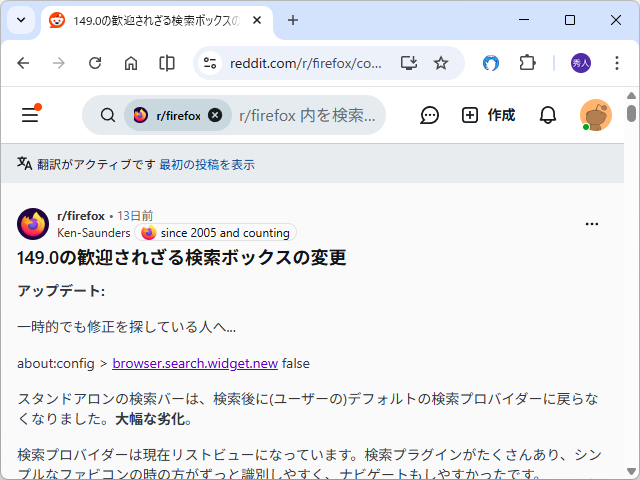Screen dimensions: 640x480
Task: Open Reddit chat messages
Action: (x=429, y=116)
